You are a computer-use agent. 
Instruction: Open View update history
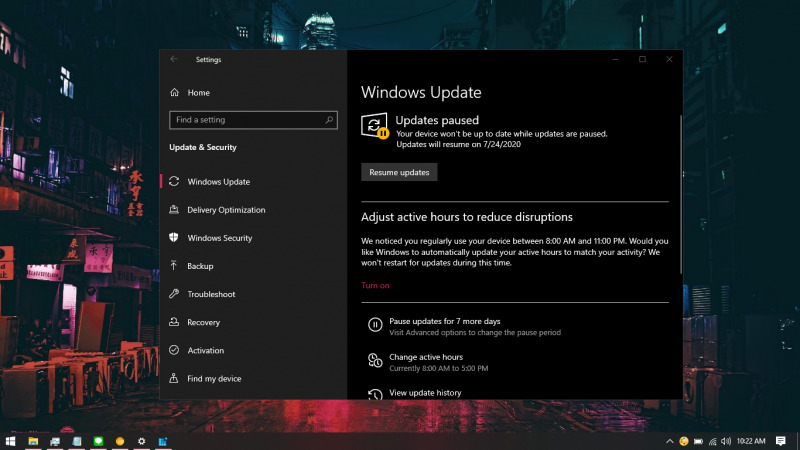425,392
